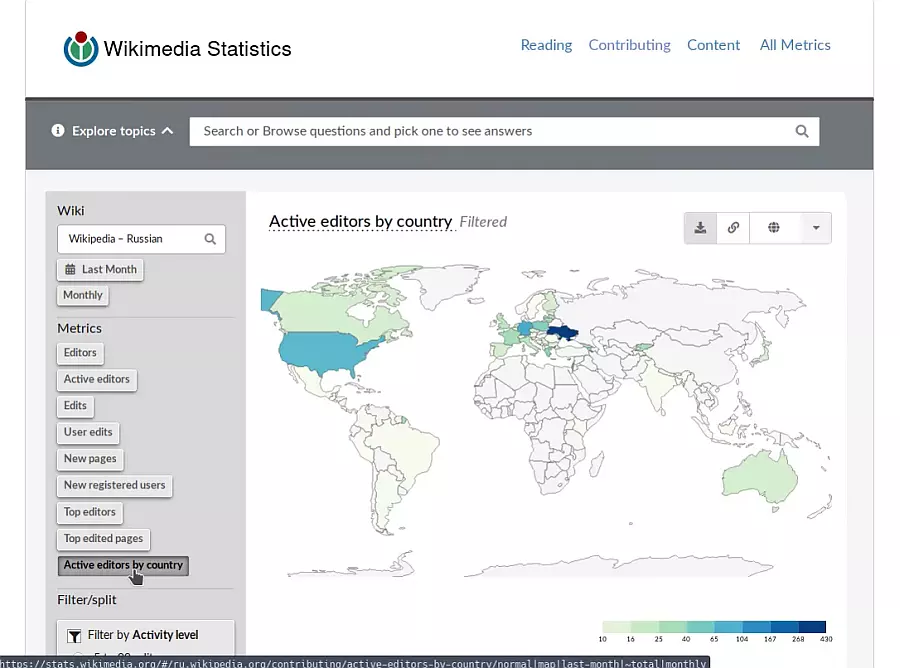Click the magnifier icon in the Wiki field
Screen dimensions: 900x668
point(210,239)
